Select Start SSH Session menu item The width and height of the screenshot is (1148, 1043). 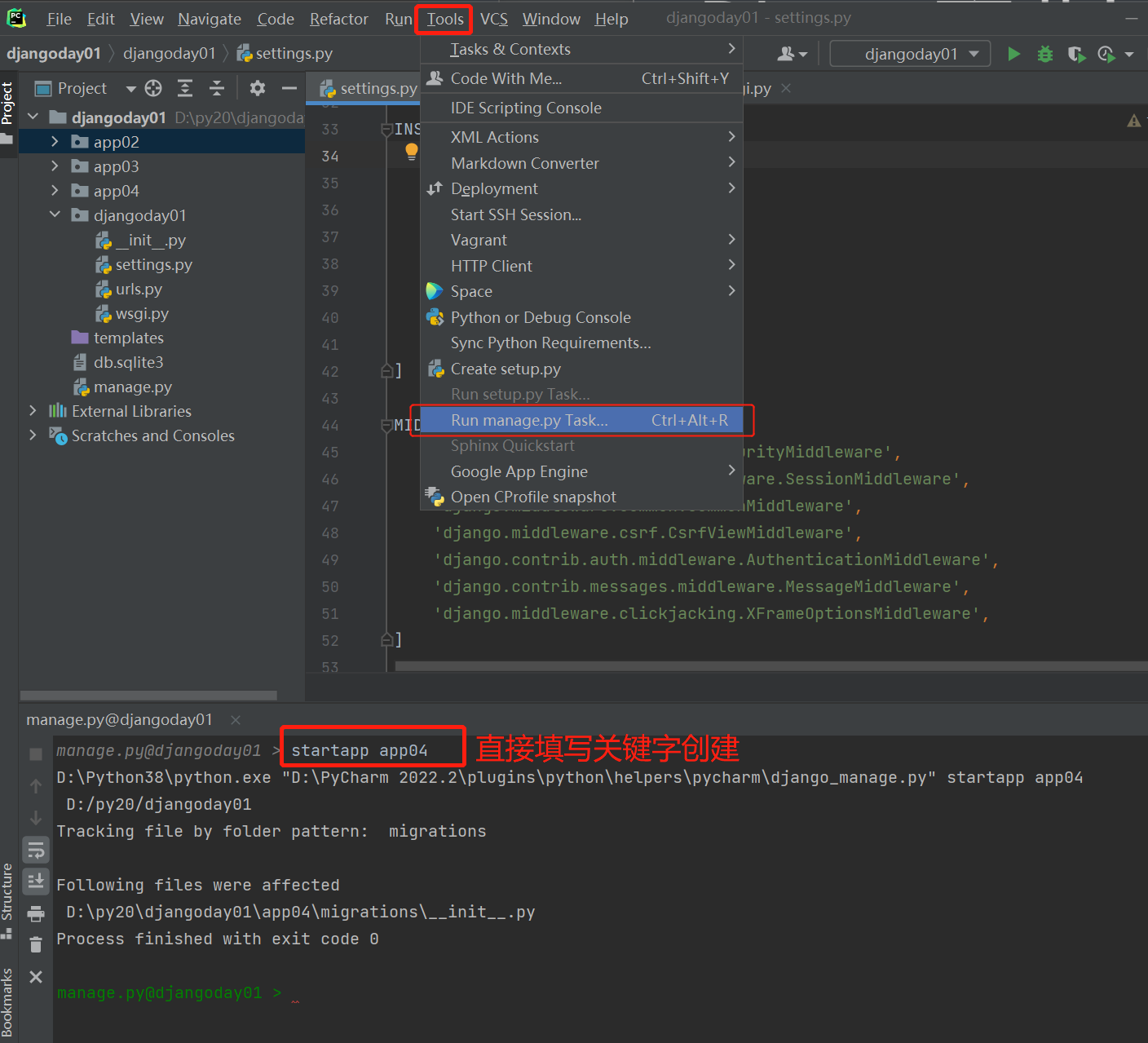pos(581,214)
